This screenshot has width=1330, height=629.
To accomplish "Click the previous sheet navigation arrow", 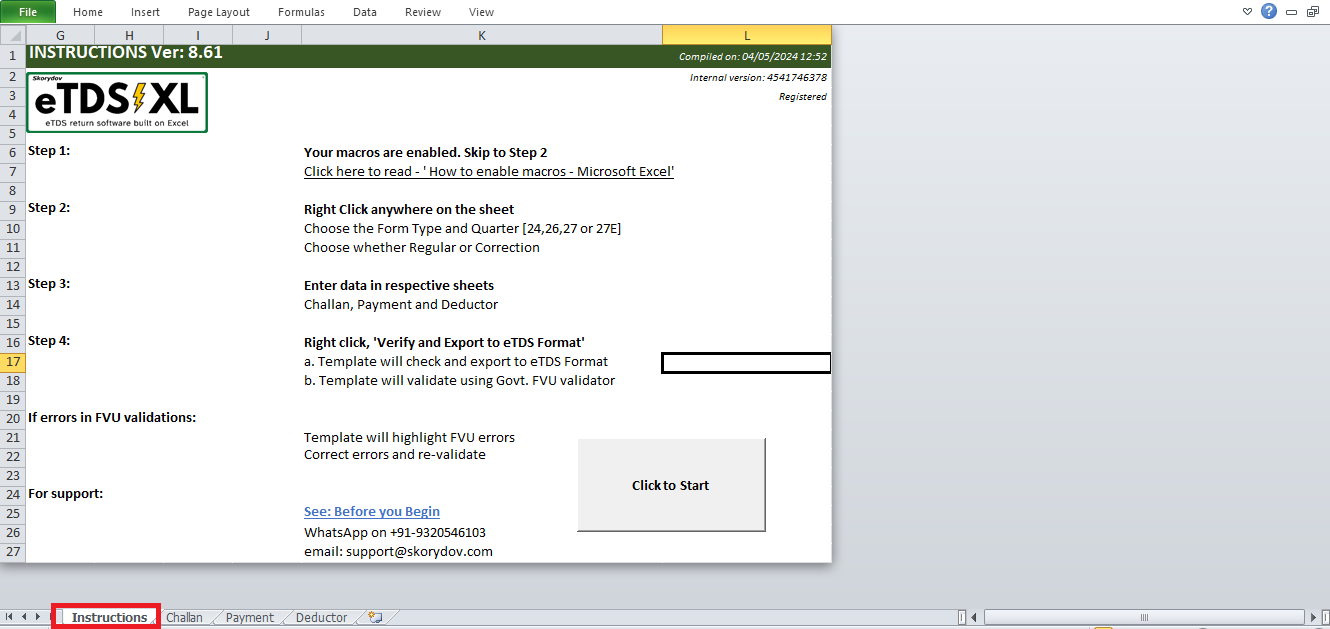I will tap(24, 617).
